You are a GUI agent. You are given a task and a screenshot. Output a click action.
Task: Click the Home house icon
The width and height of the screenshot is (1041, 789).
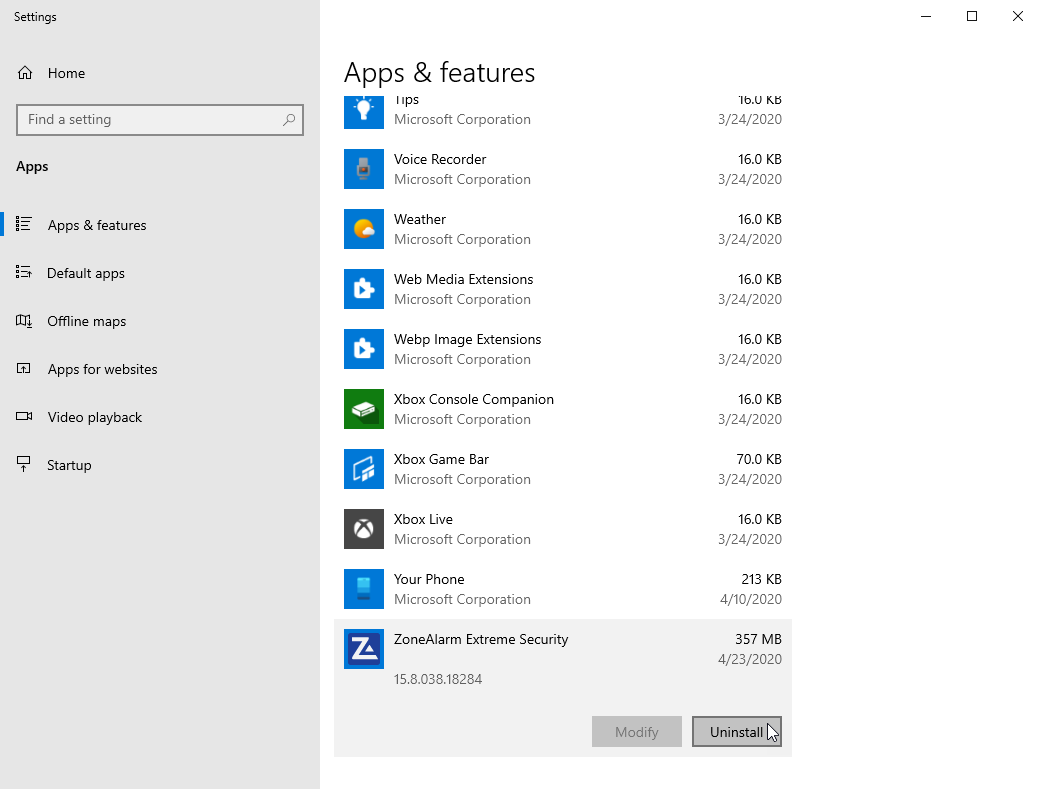pos(25,73)
